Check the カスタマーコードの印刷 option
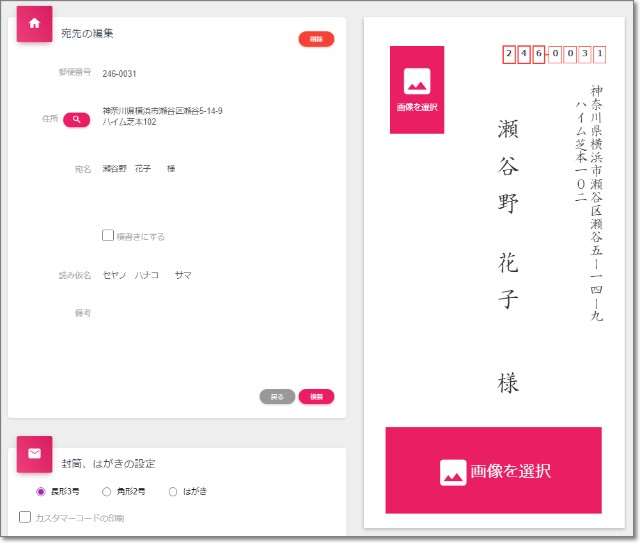Image resolution: width=640 pixels, height=543 pixels. (x=26, y=517)
